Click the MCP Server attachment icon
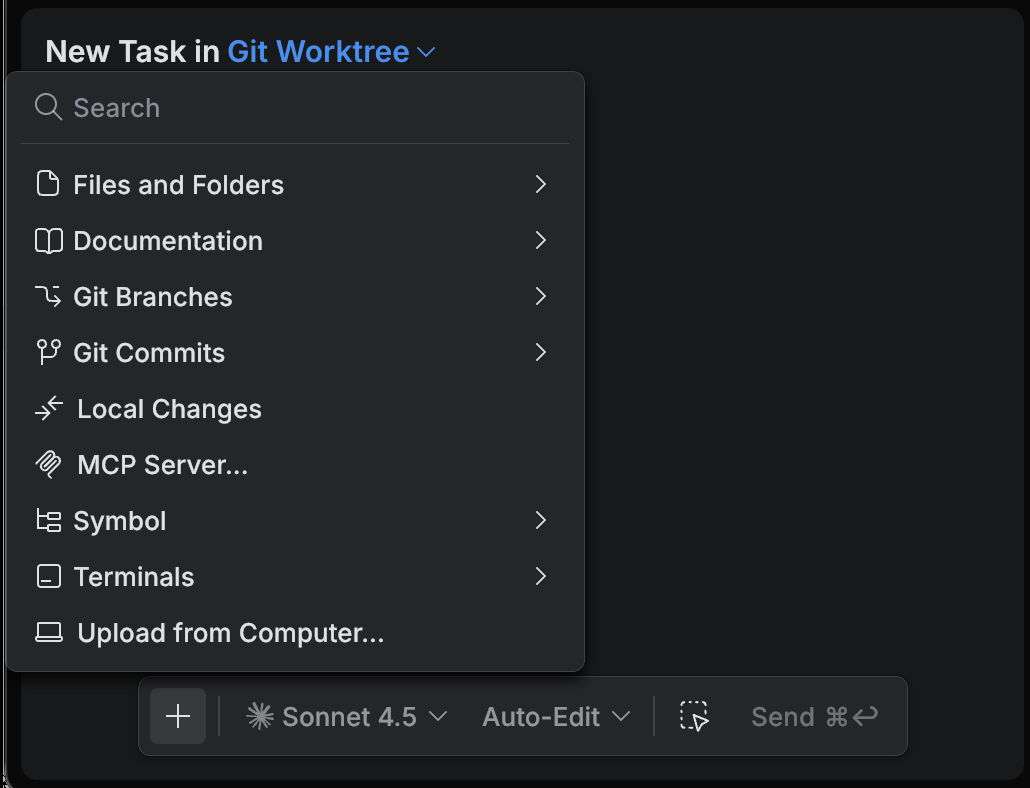 point(48,464)
